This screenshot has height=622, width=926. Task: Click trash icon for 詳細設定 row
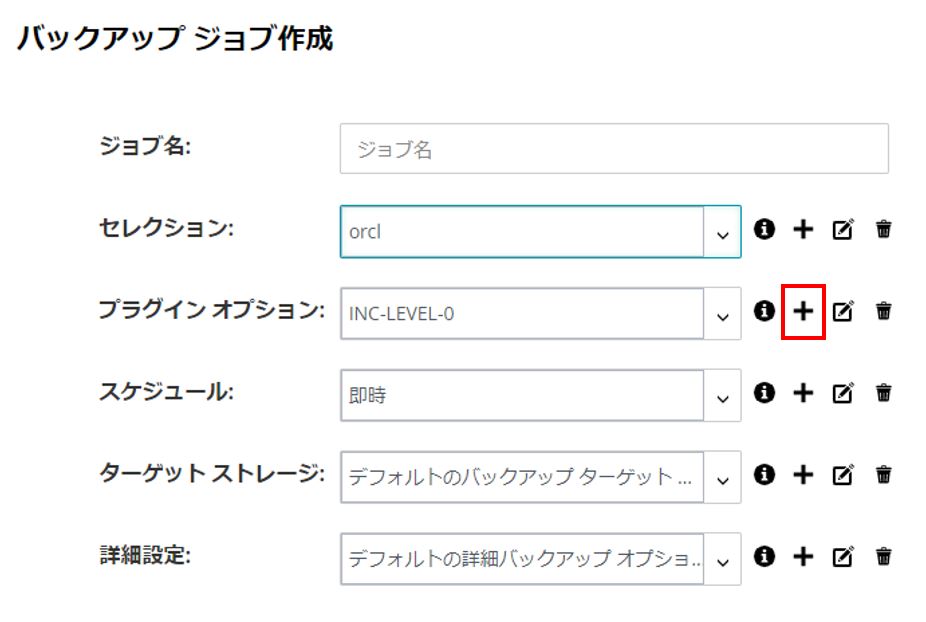click(x=883, y=556)
